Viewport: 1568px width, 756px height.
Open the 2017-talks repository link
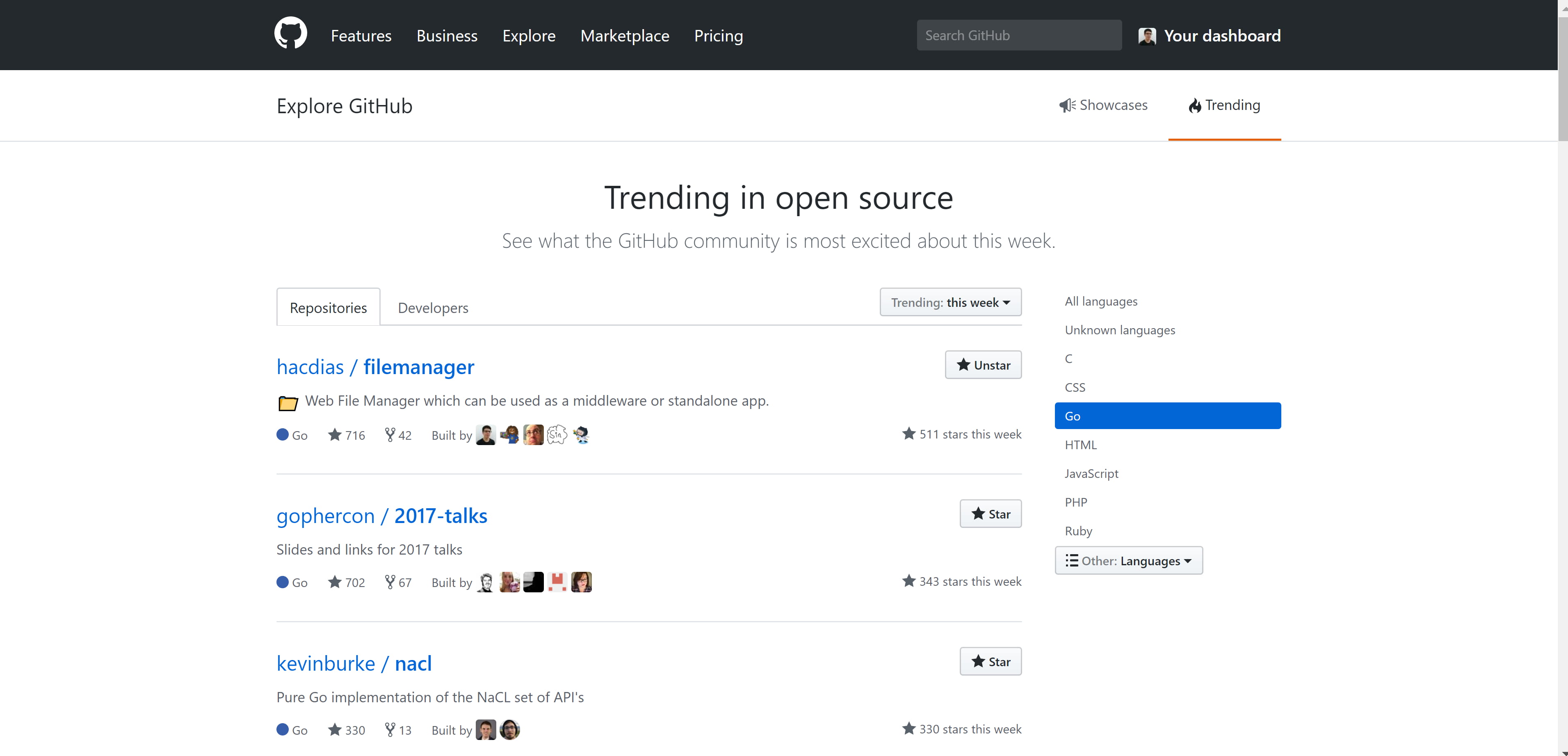(x=441, y=516)
